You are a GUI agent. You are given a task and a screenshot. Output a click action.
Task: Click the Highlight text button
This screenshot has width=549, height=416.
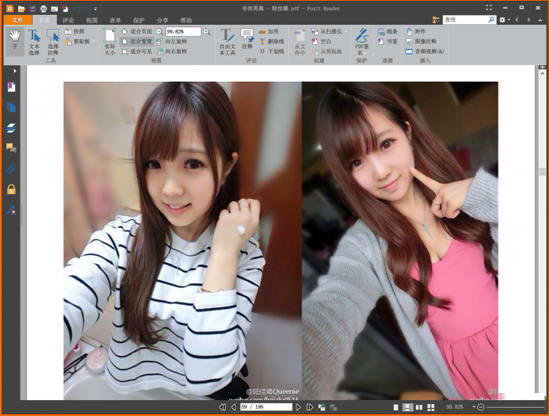point(269,32)
